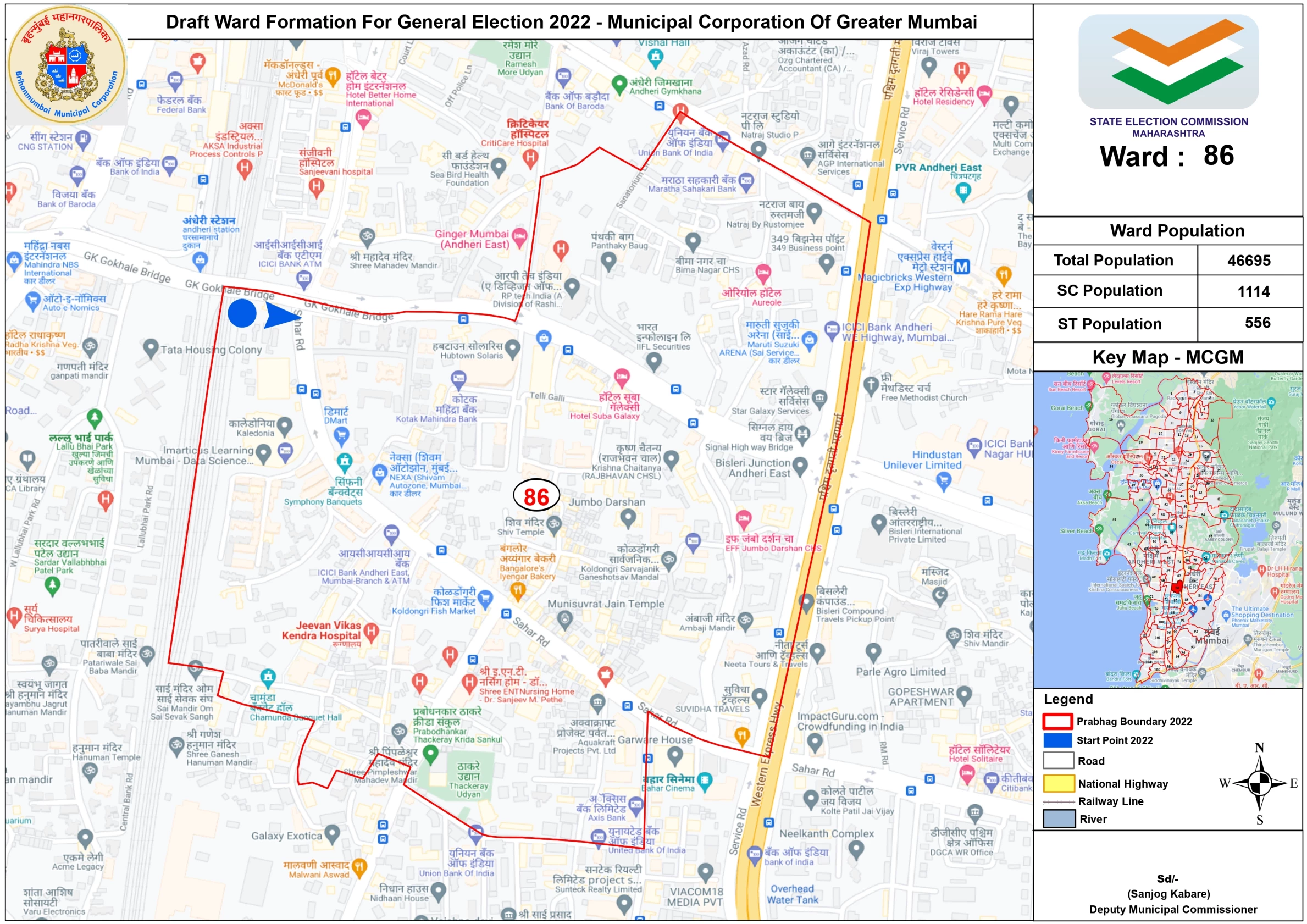Image resolution: width=1307 pixels, height=924 pixels.
Task: Click the State Election Commission Maharashtra logo
Action: (x=1167, y=62)
